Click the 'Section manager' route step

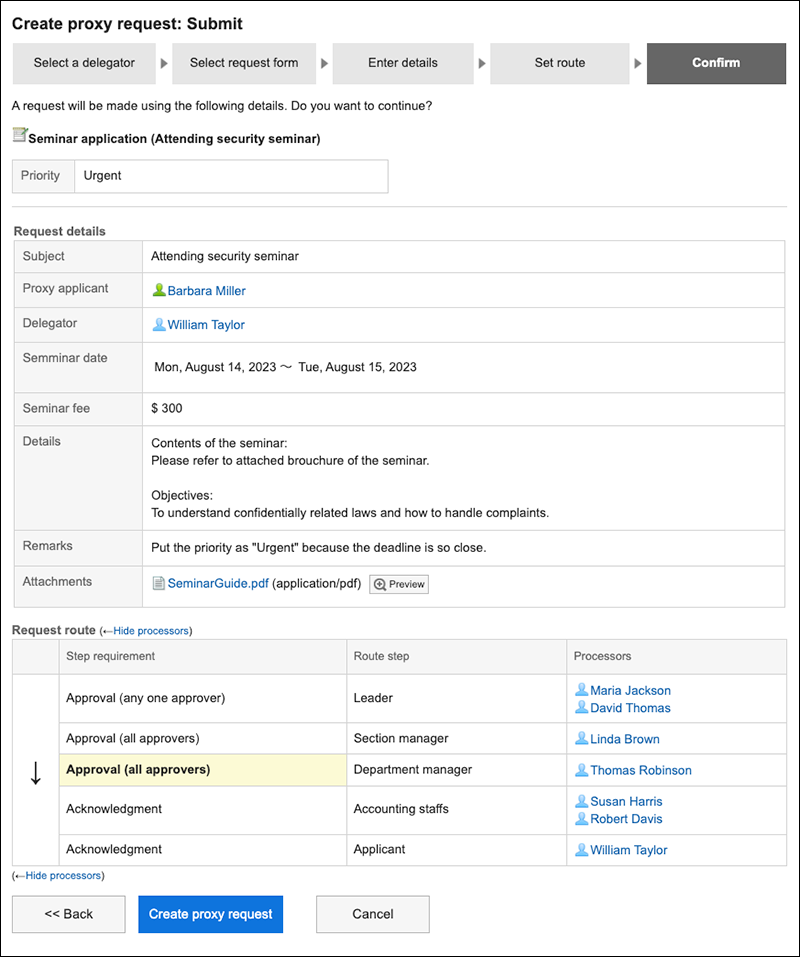pos(401,739)
